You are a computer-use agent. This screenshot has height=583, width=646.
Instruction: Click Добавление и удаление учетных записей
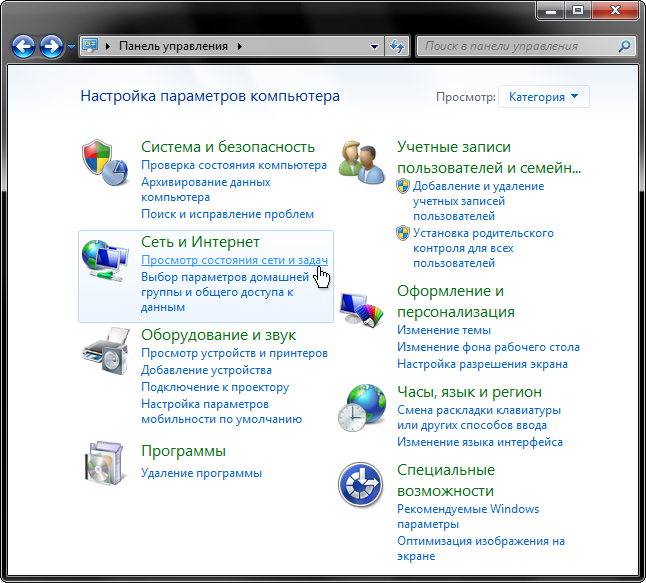(x=479, y=201)
